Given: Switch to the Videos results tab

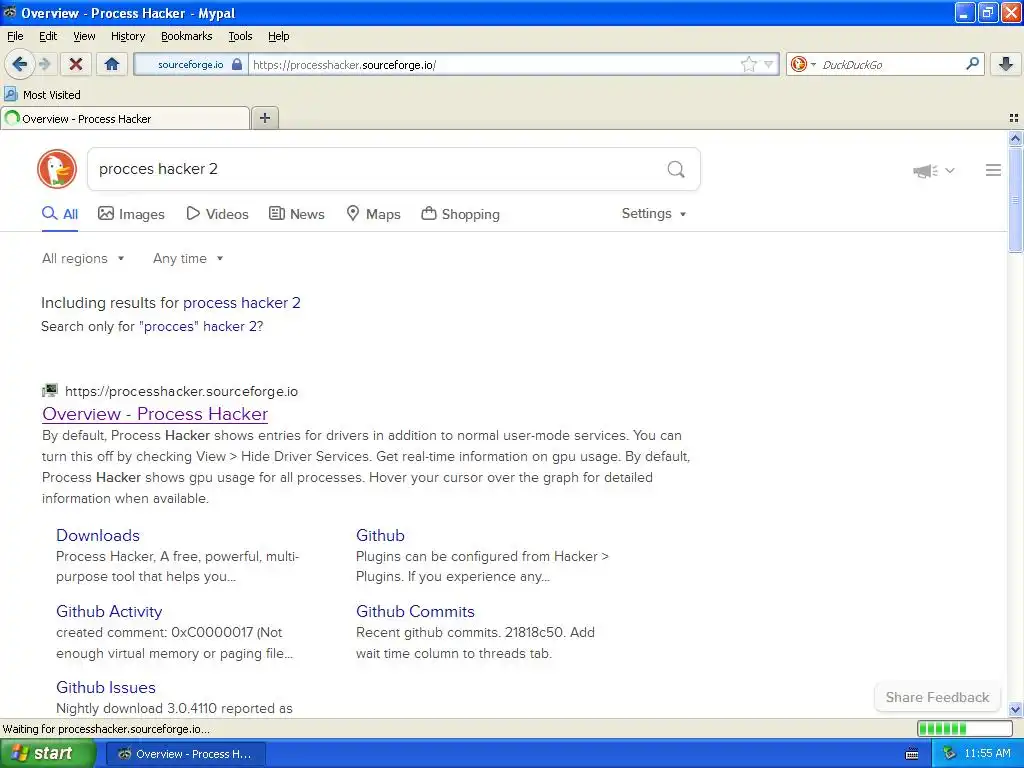Looking at the screenshot, I should coord(217,214).
